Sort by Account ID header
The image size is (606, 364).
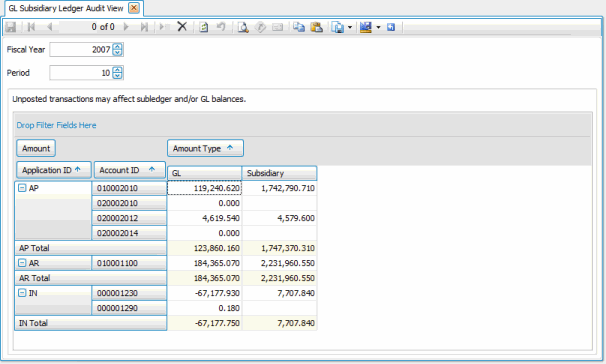coord(129,170)
